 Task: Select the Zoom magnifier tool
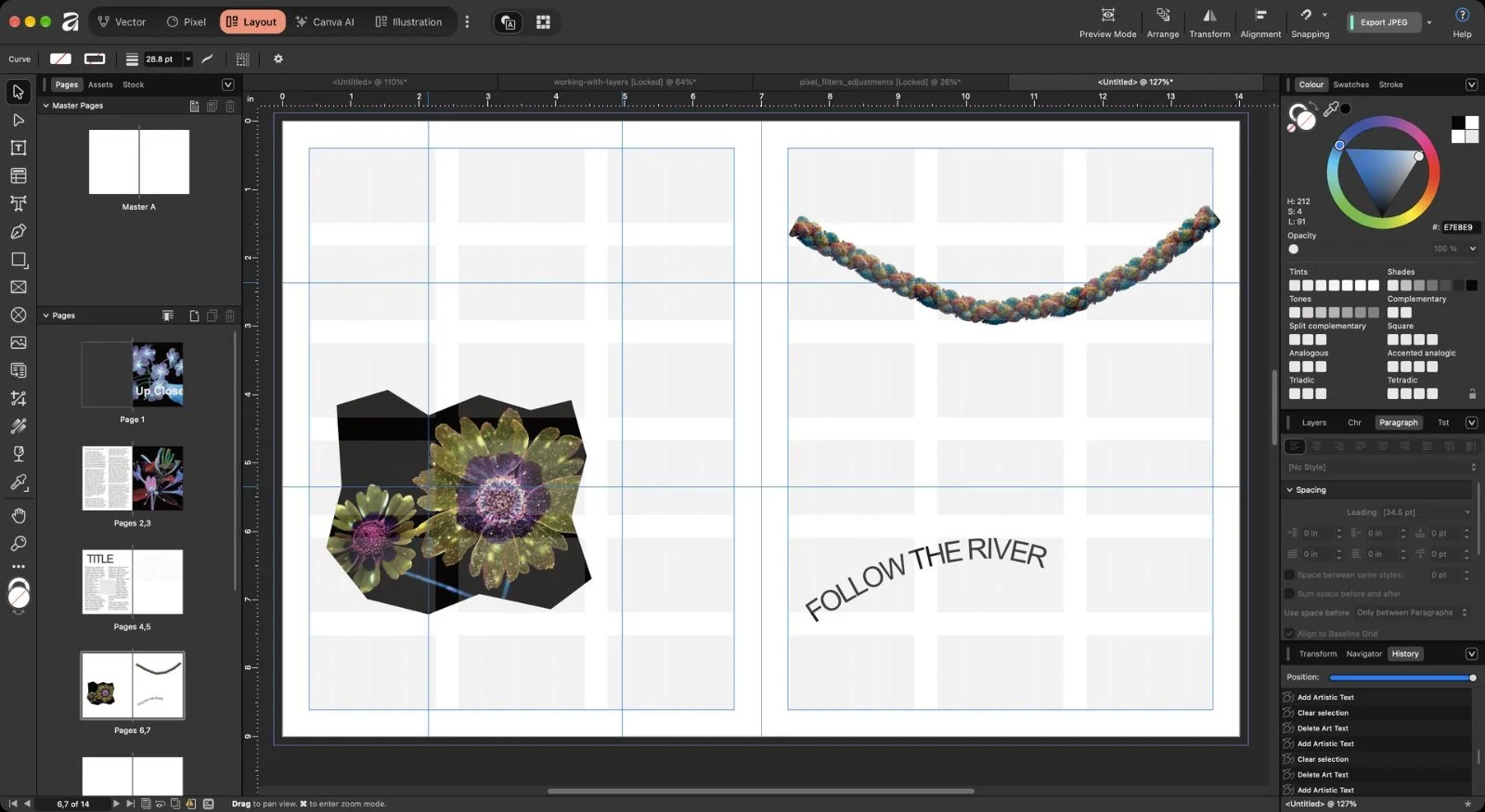[18, 544]
